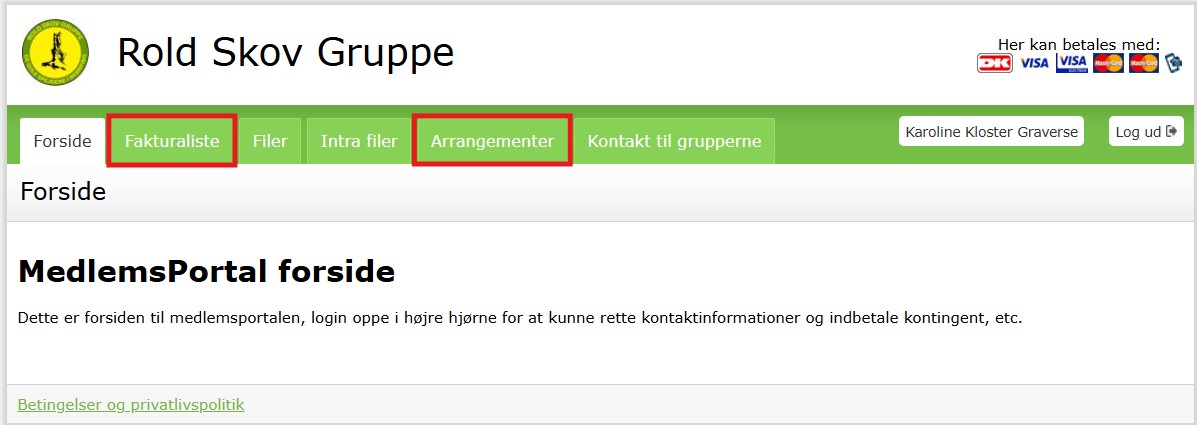Select the Arrangementer tab
This screenshot has height=425, width=1197.
coord(492,141)
